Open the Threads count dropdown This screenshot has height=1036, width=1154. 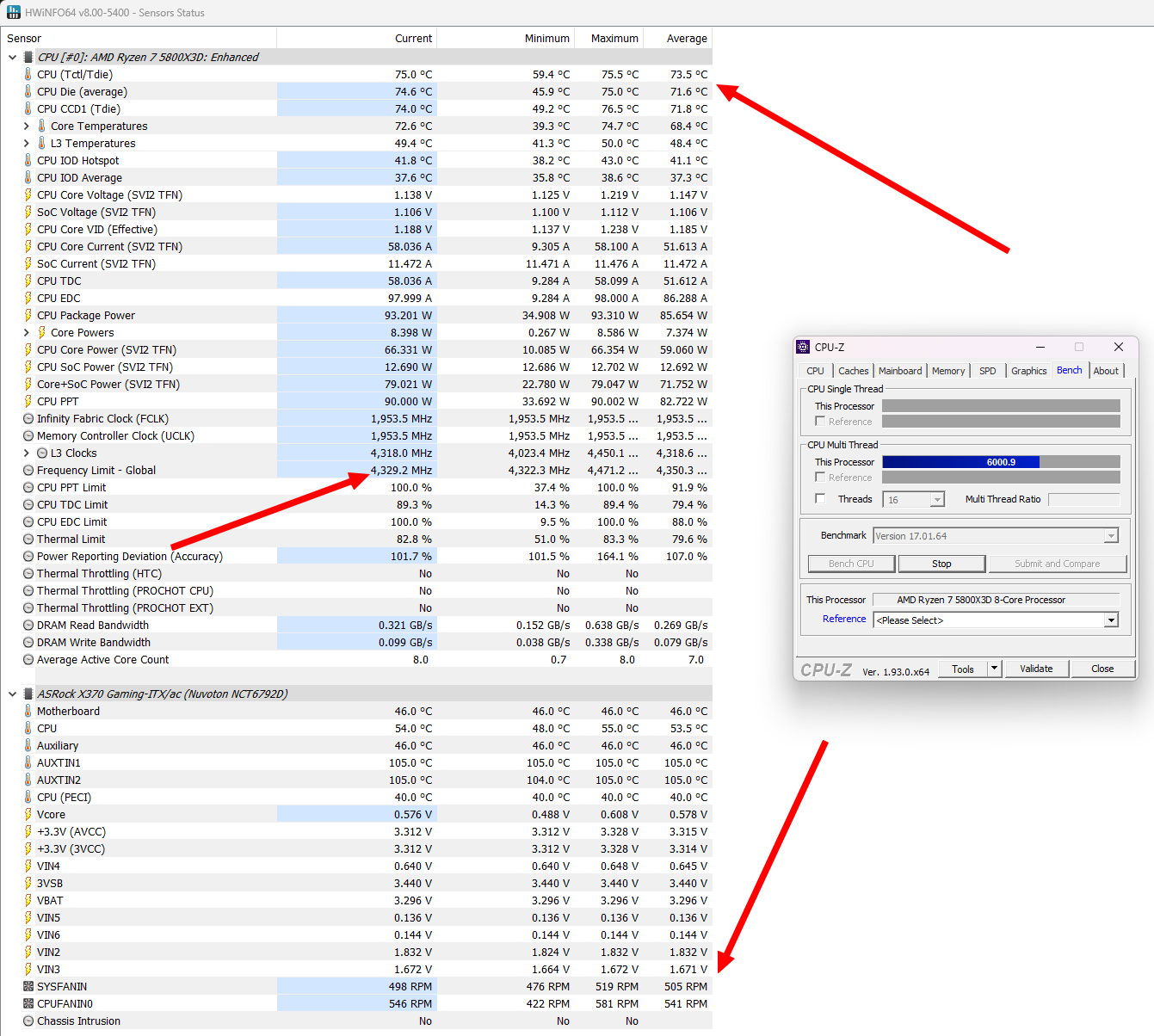[x=914, y=499]
